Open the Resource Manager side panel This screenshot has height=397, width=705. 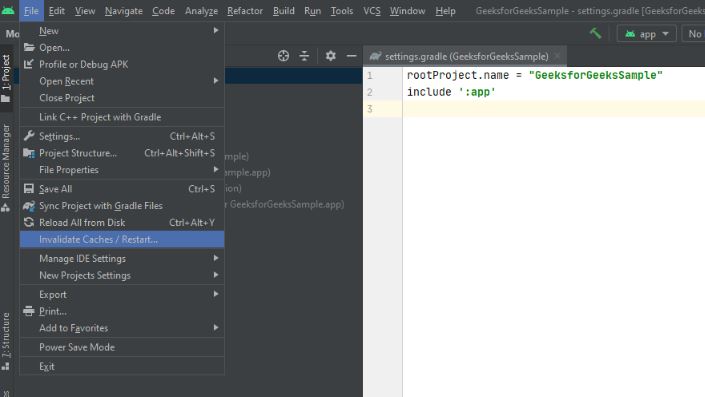tap(6, 167)
